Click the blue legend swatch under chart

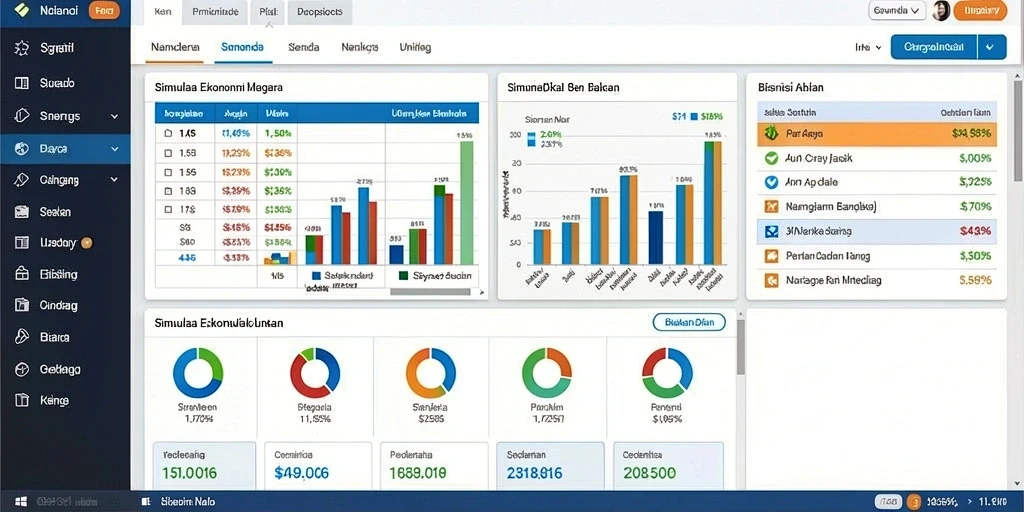[317, 276]
